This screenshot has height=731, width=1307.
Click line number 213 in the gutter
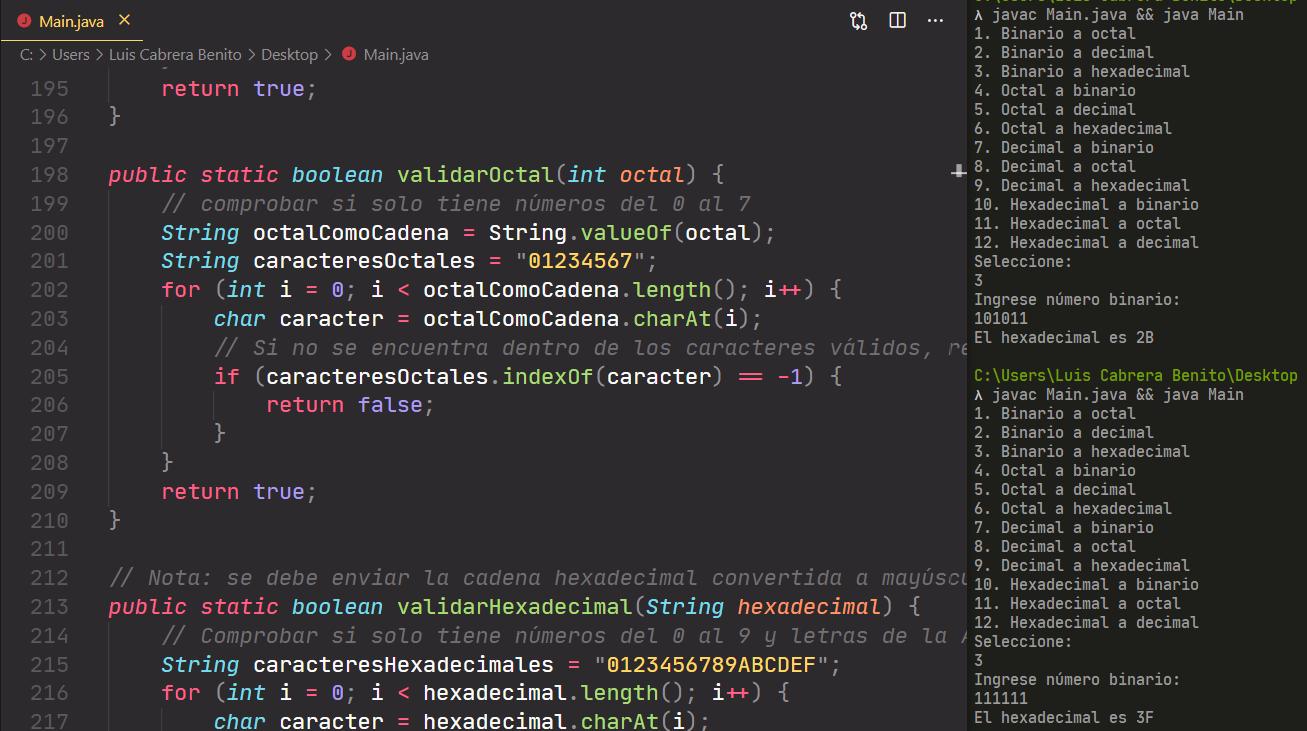click(x=49, y=607)
